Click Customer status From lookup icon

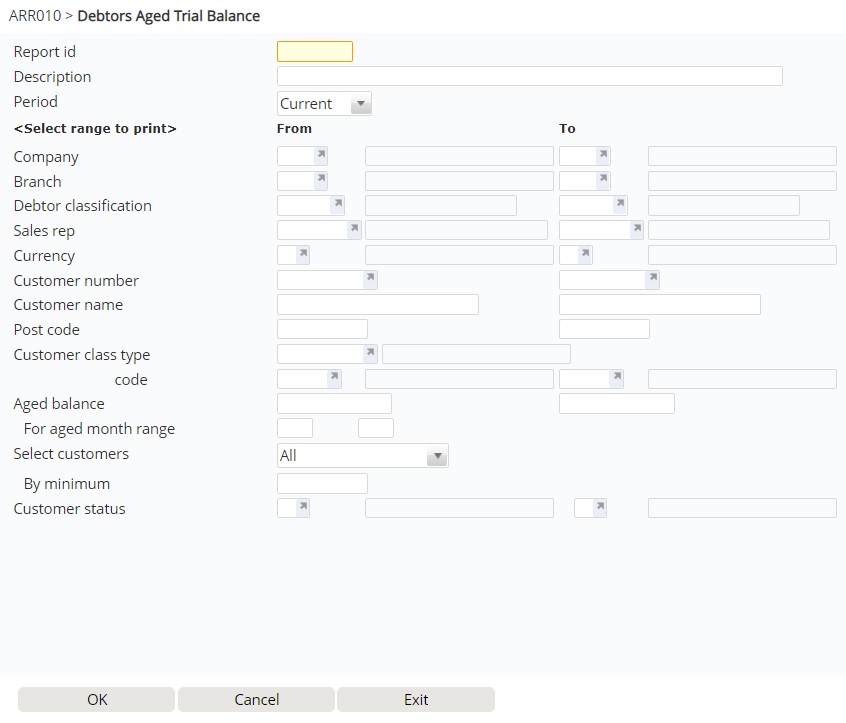point(302,508)
